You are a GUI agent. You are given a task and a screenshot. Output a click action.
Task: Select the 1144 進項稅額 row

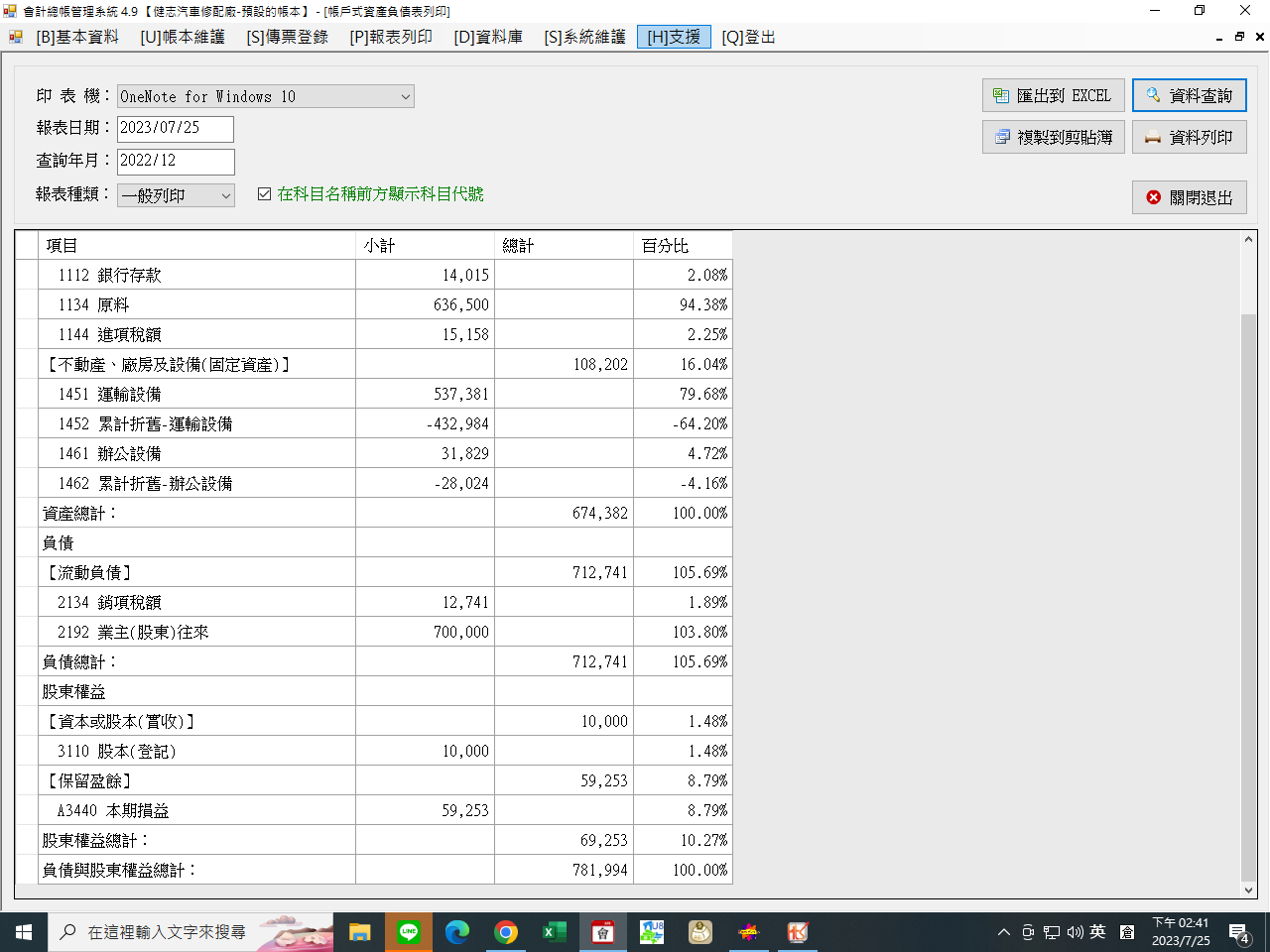tap(375, 334)
